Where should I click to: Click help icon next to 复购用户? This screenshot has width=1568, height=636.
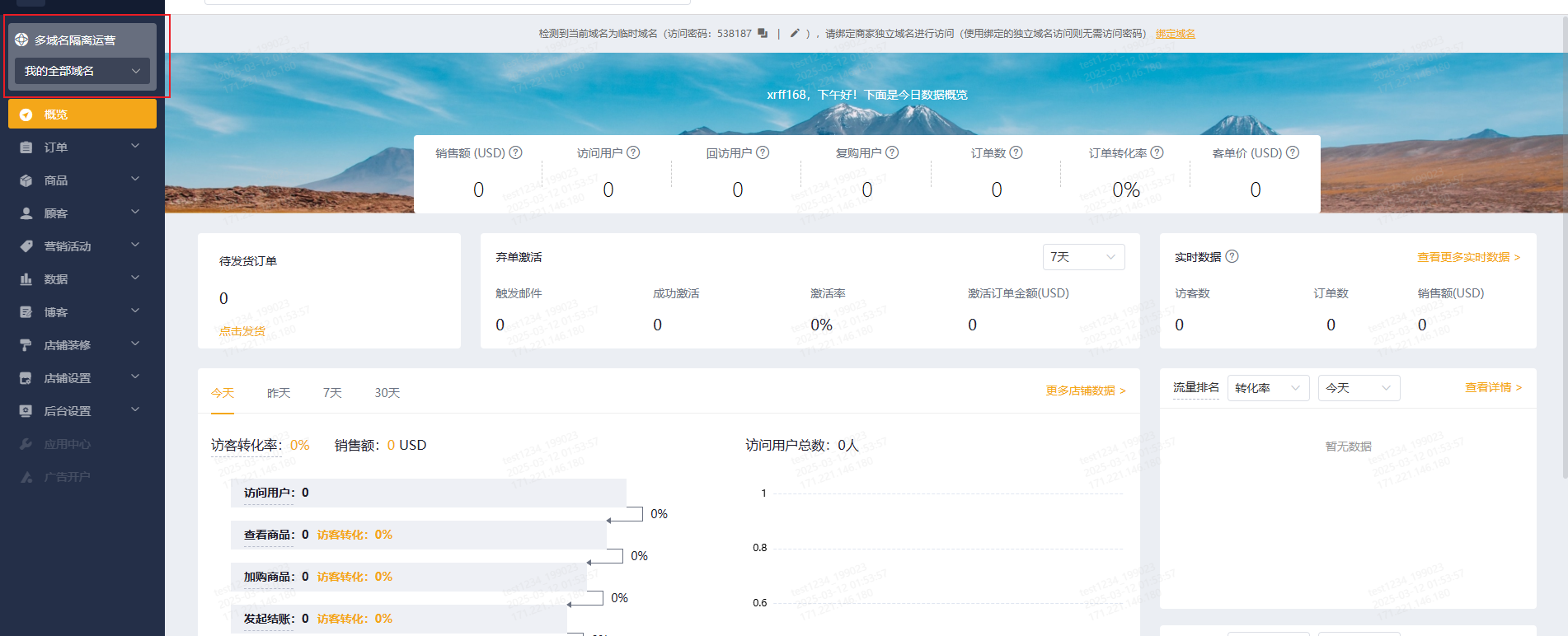tap(892, 152)
